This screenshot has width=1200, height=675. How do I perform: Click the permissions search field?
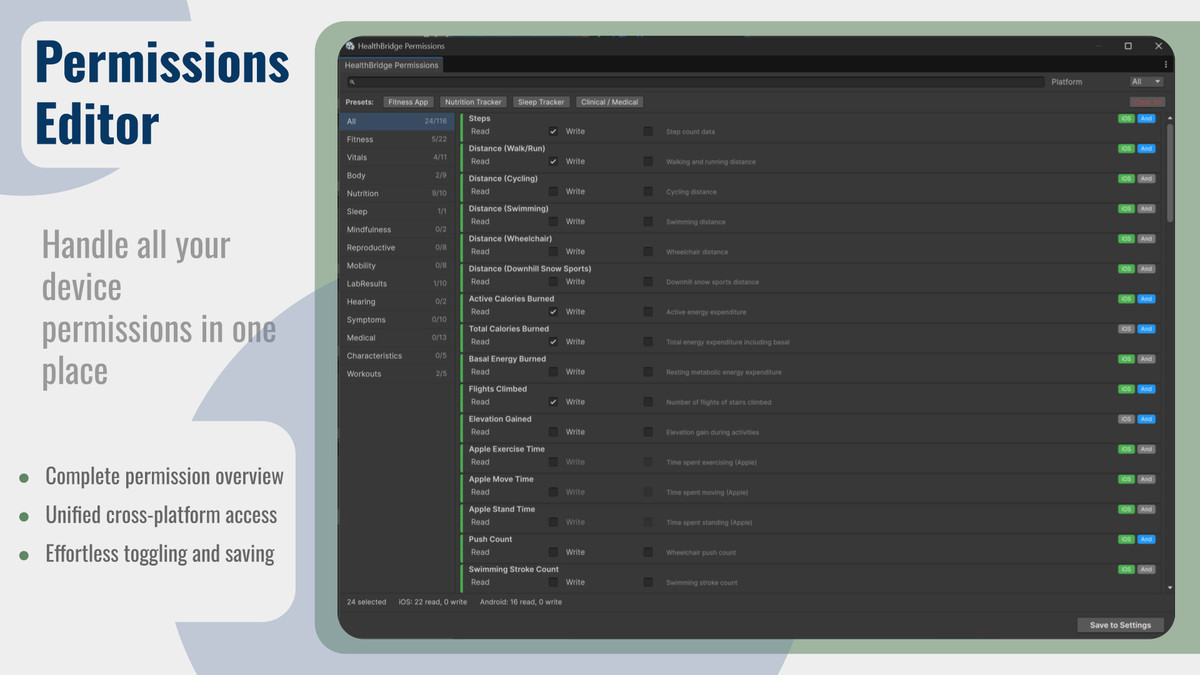coord(695,82)
